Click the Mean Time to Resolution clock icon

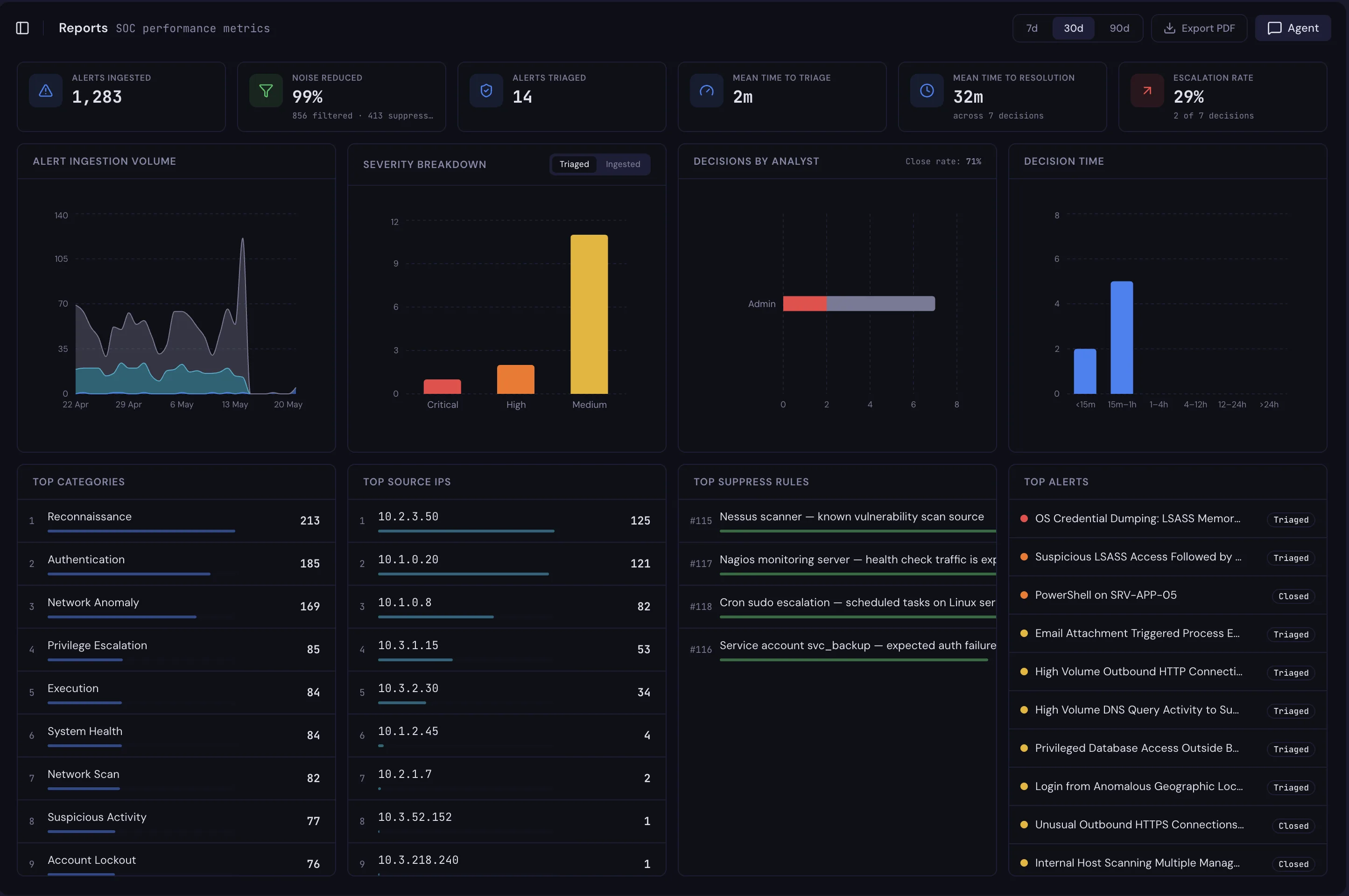point(927,90)
